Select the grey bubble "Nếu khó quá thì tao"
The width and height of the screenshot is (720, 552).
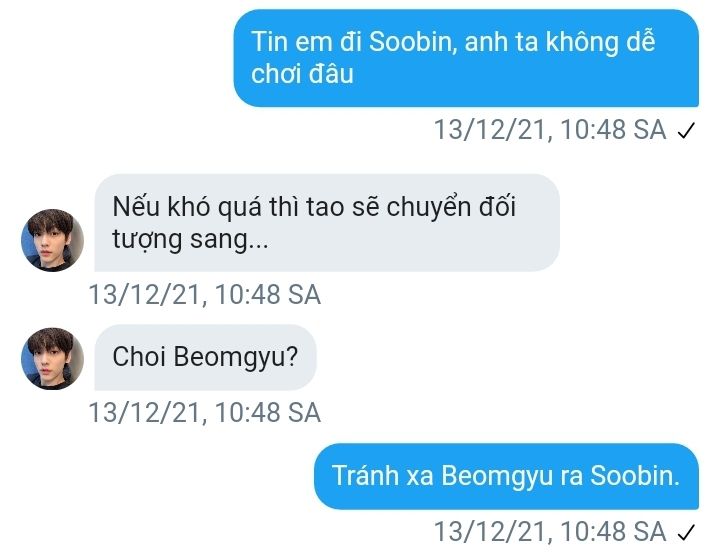[327, 223]
